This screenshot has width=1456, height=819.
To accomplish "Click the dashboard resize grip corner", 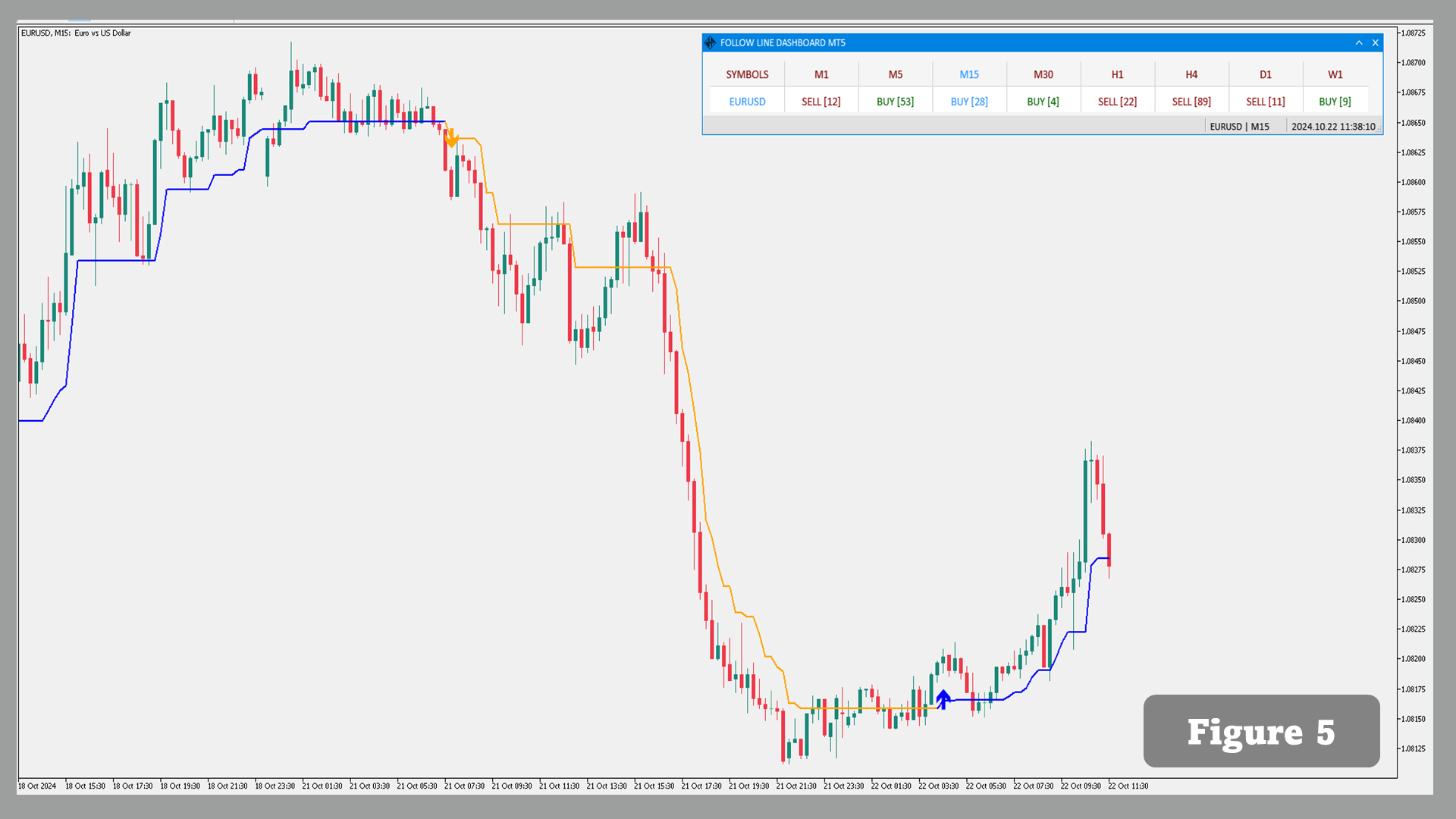I will click(1379, 130).
